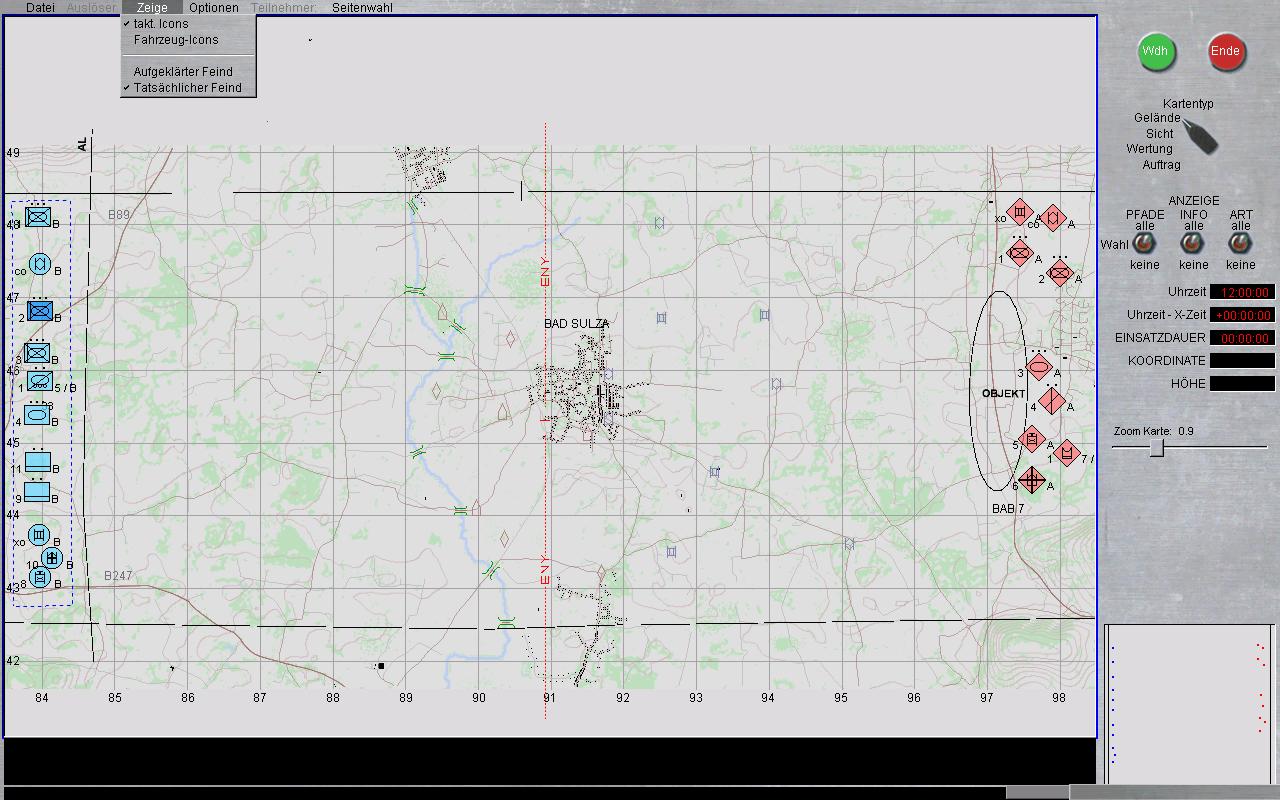This screenshot has width=1280, height=800.
Task: Click red unit 4 diamond with diagonal slash
Action: pyautogui.click(x=1051, y=401)
